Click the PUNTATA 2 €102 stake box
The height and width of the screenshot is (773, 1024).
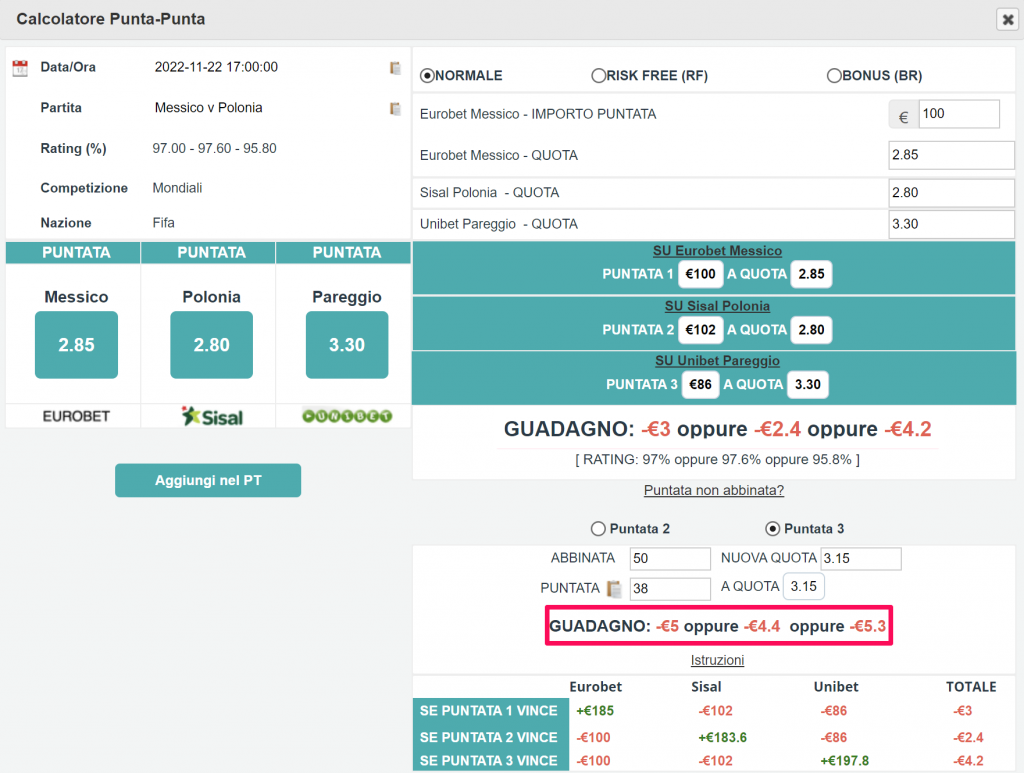pyautogui.click(x=701, y=330)
